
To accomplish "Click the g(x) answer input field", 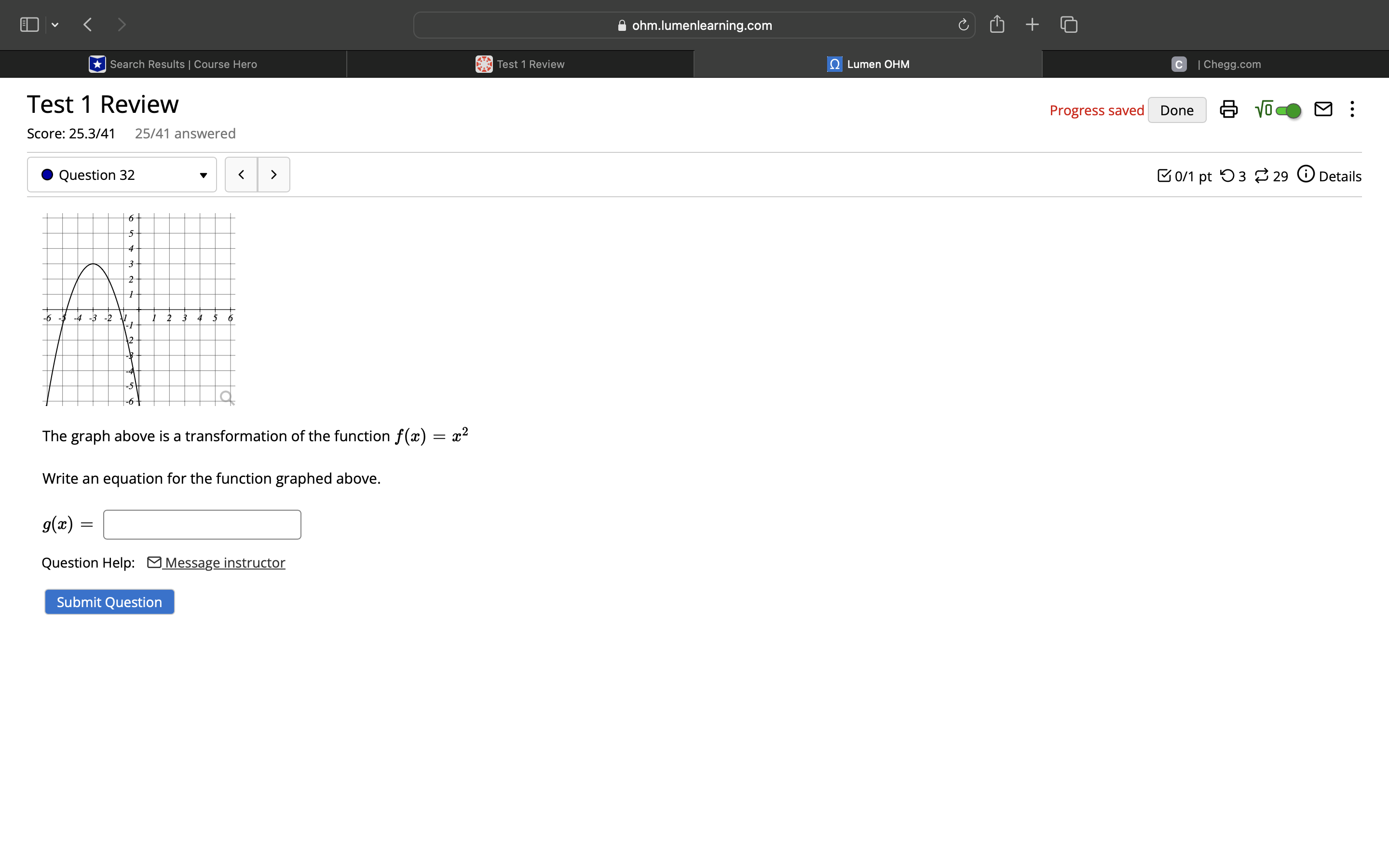I will tap(202, 524).
